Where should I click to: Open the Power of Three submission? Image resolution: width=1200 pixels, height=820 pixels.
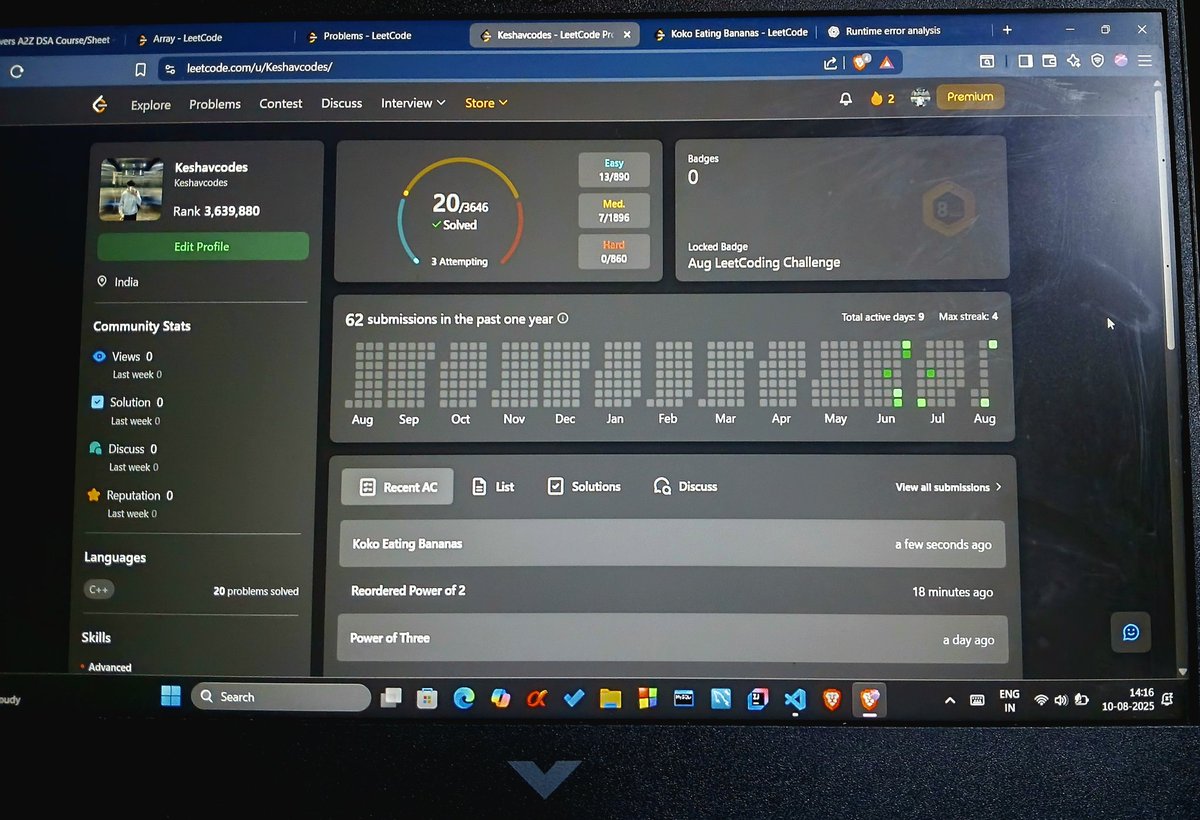(670, 638)
